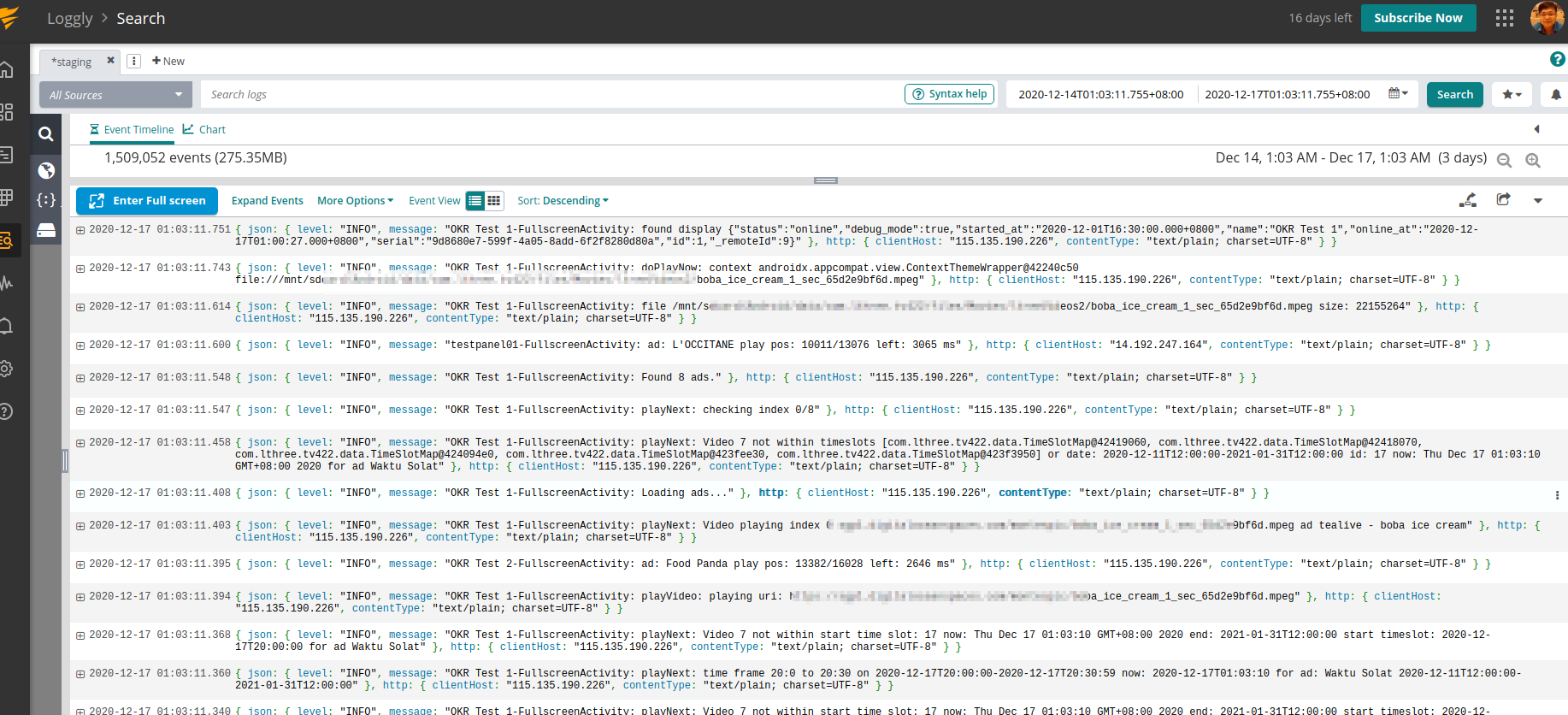Open a New search tab
The width and height of the screenshot is (1568, 715).
click(168, 61)
